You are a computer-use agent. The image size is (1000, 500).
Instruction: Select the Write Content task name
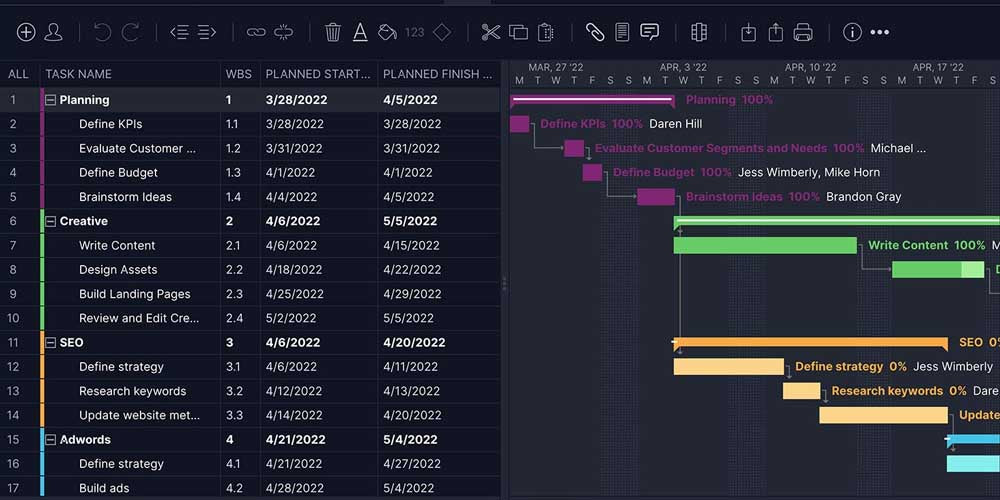117,246
